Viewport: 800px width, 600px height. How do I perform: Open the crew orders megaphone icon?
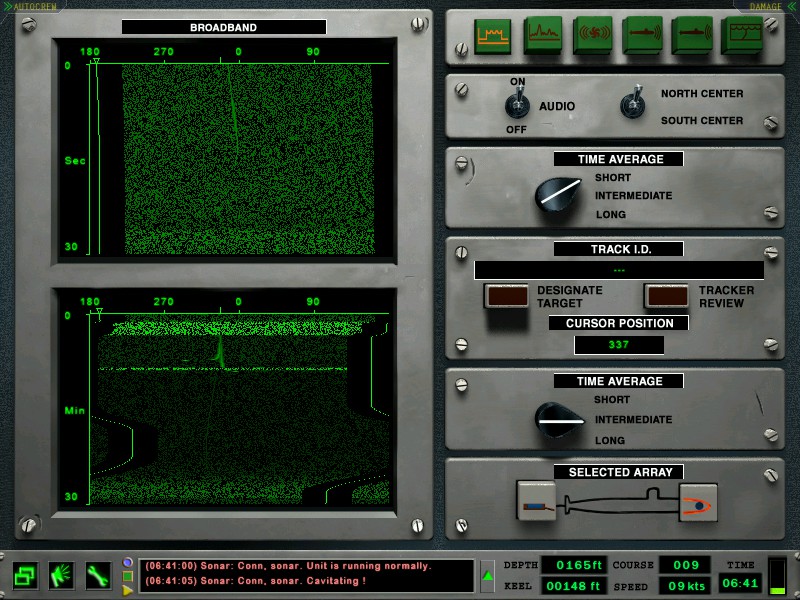(62, 576)
